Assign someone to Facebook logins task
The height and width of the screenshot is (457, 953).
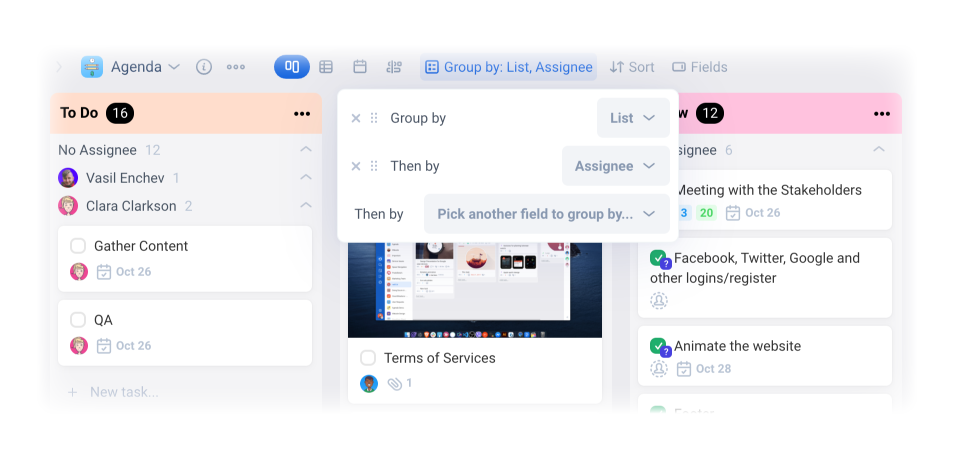(x=659, y=301)
